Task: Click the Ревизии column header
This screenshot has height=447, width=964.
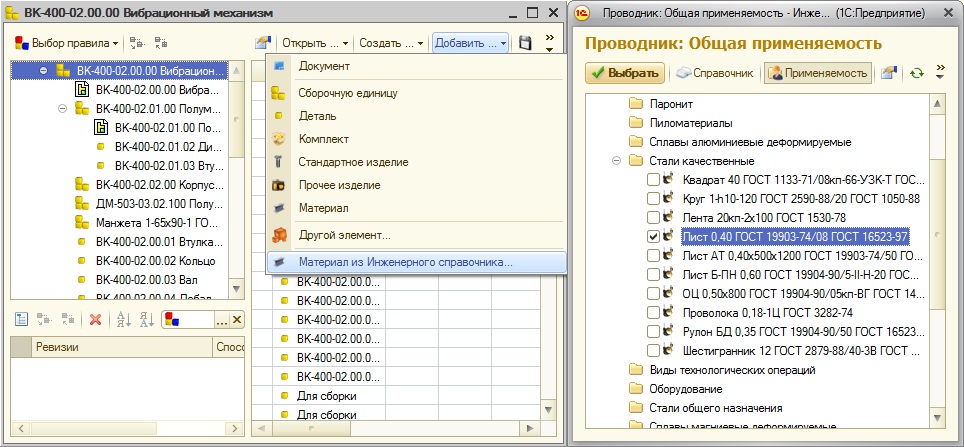Action: point(122,347)
